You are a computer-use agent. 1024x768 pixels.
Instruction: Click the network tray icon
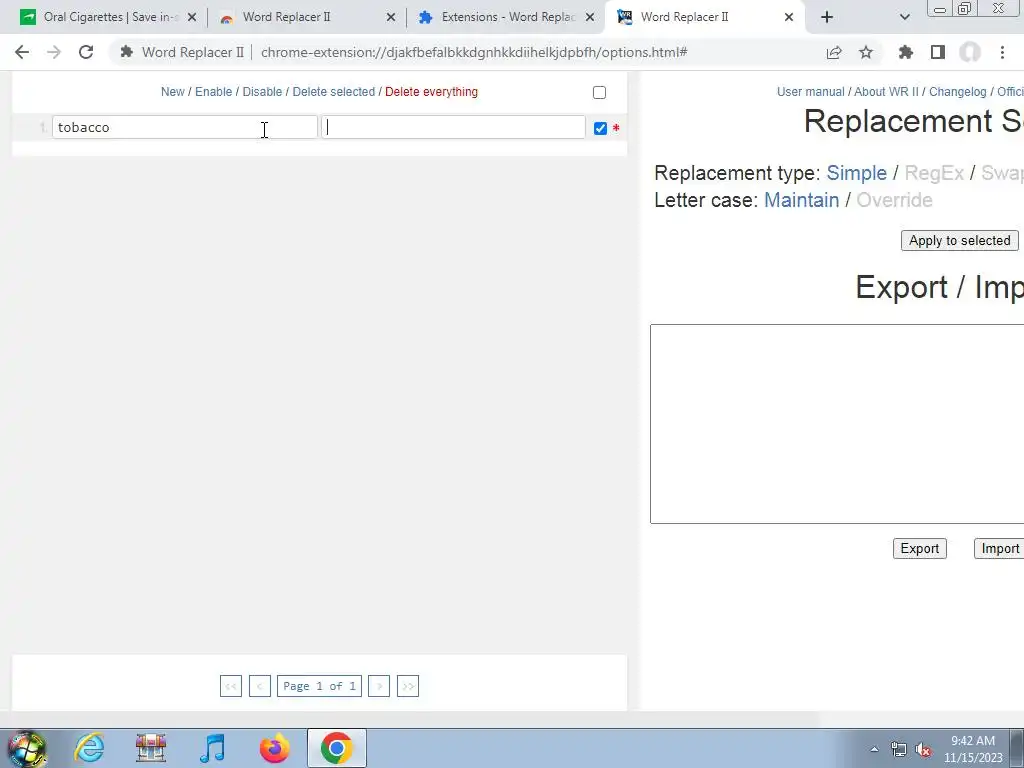(x=899, y=750)
